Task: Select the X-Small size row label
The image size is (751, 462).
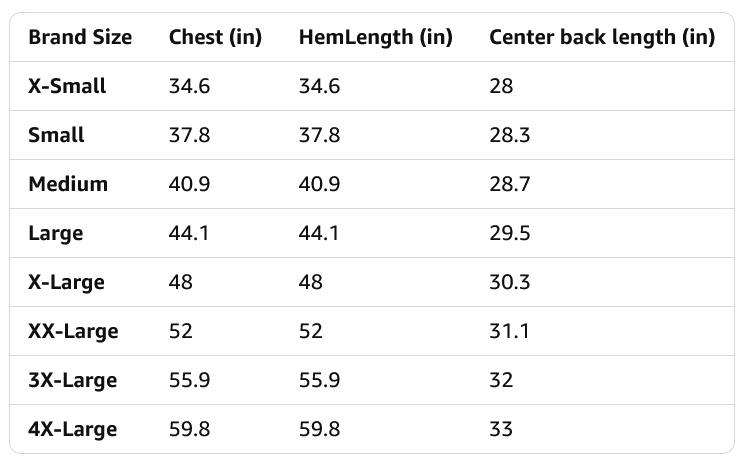Action: pyautogui.click(x=67, y=86)
